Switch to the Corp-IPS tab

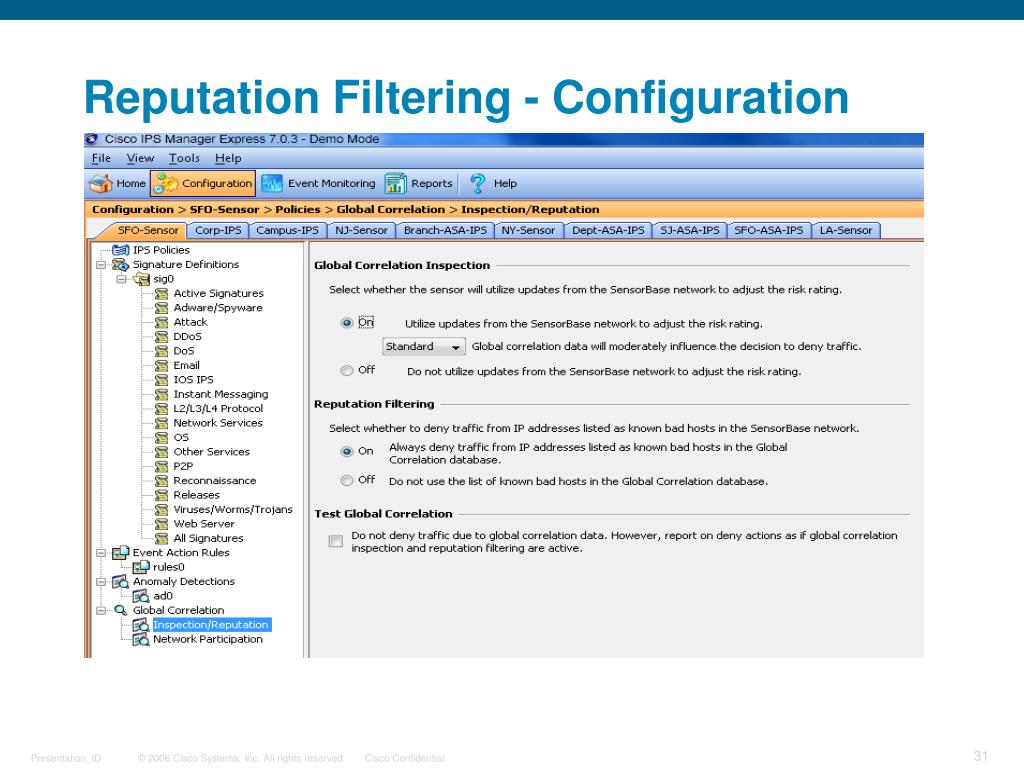tap(218, 231)
